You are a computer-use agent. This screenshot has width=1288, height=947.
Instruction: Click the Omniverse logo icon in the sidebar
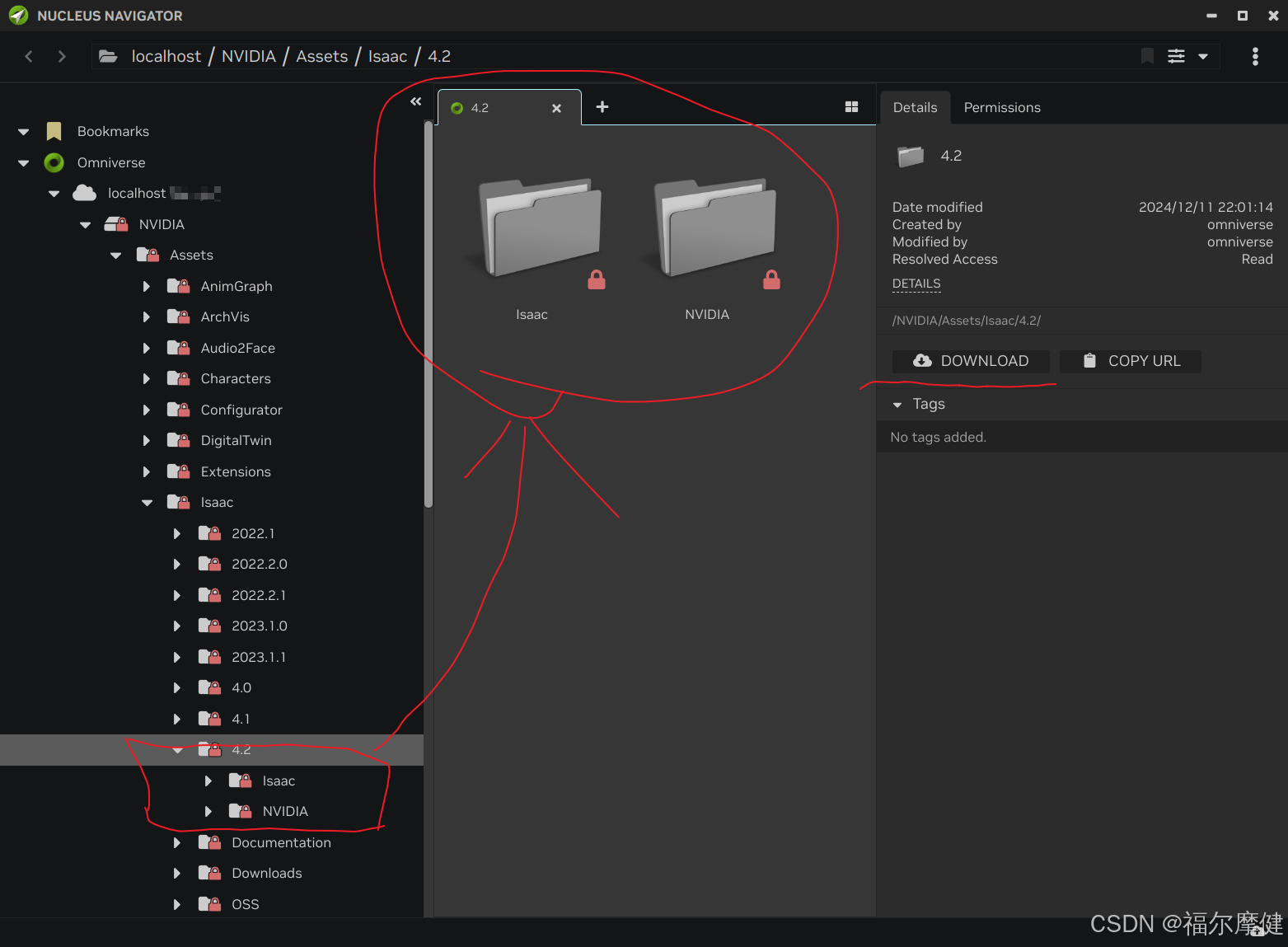pos(53,162)
